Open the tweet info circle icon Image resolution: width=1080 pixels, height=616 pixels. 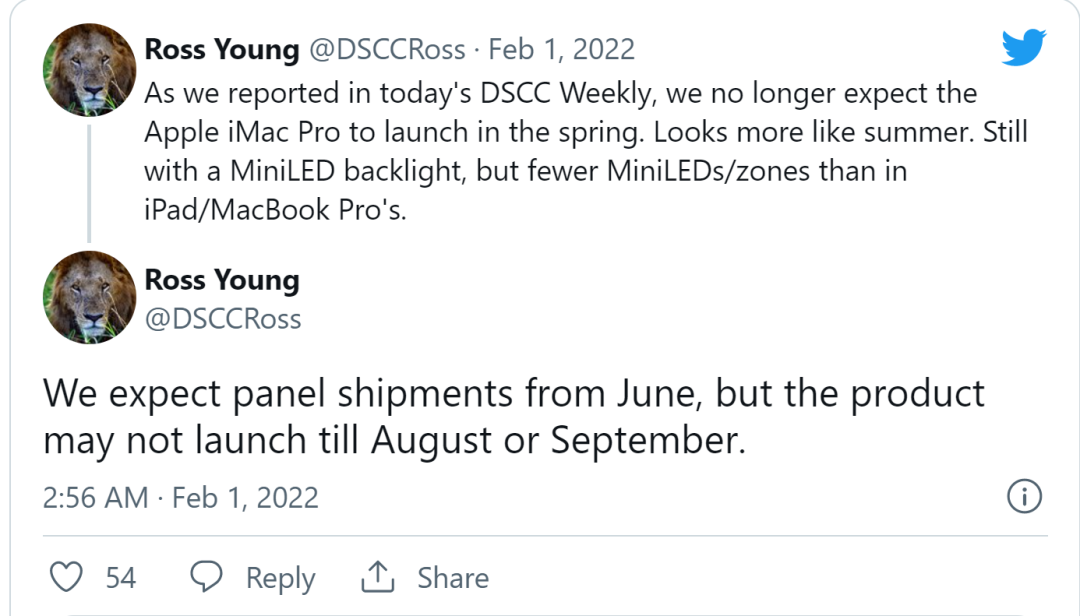pos(1025,496)
